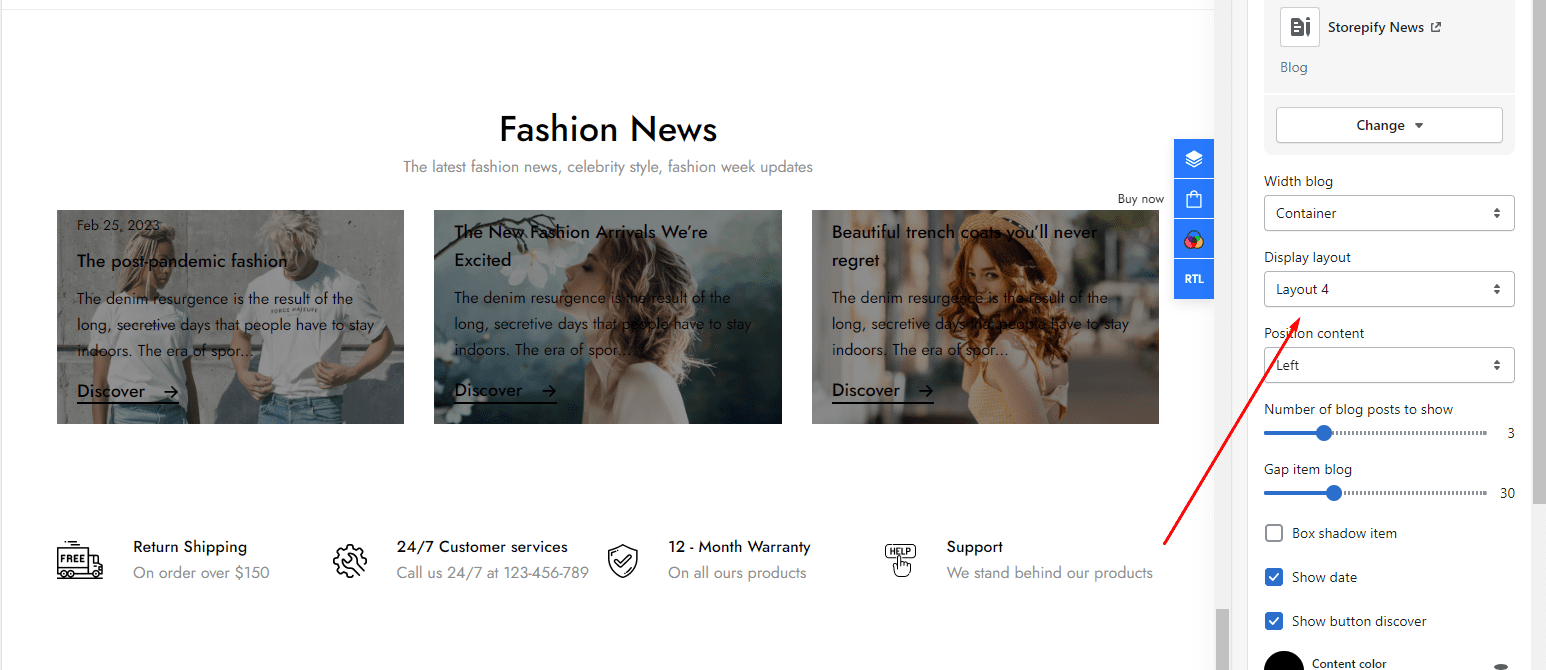
Task: Uncheck Show button discover
Action: (x=1274, y=621)
